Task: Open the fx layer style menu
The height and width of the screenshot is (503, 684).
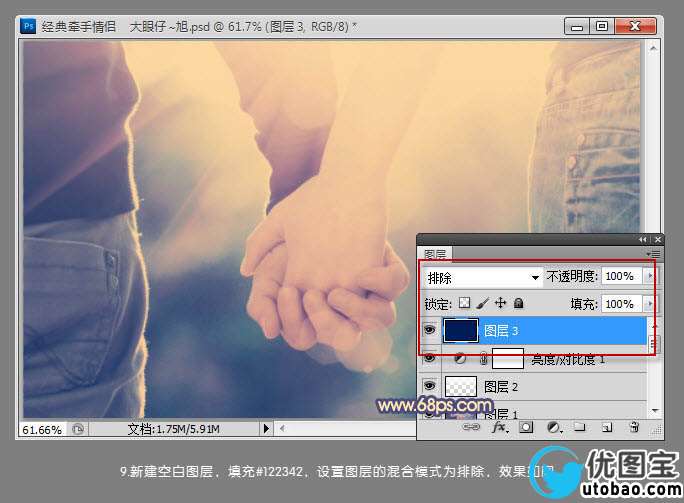Action: pos(499,427)
